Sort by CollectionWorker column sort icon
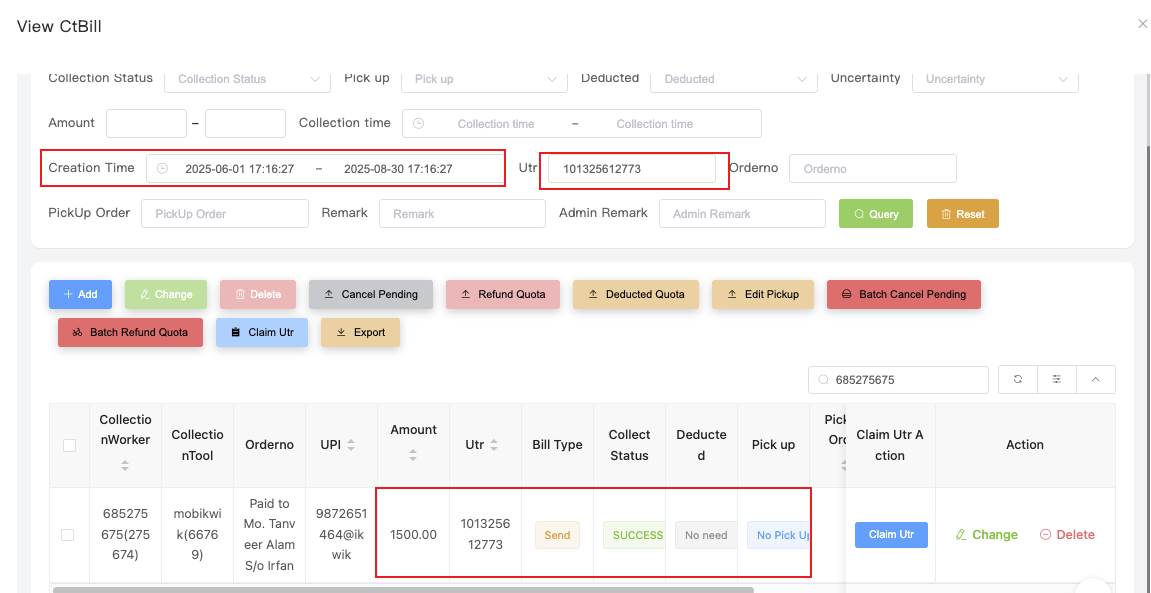This screenshot has width=1151, height=593. pyautogui.click(x=125, y=465)
